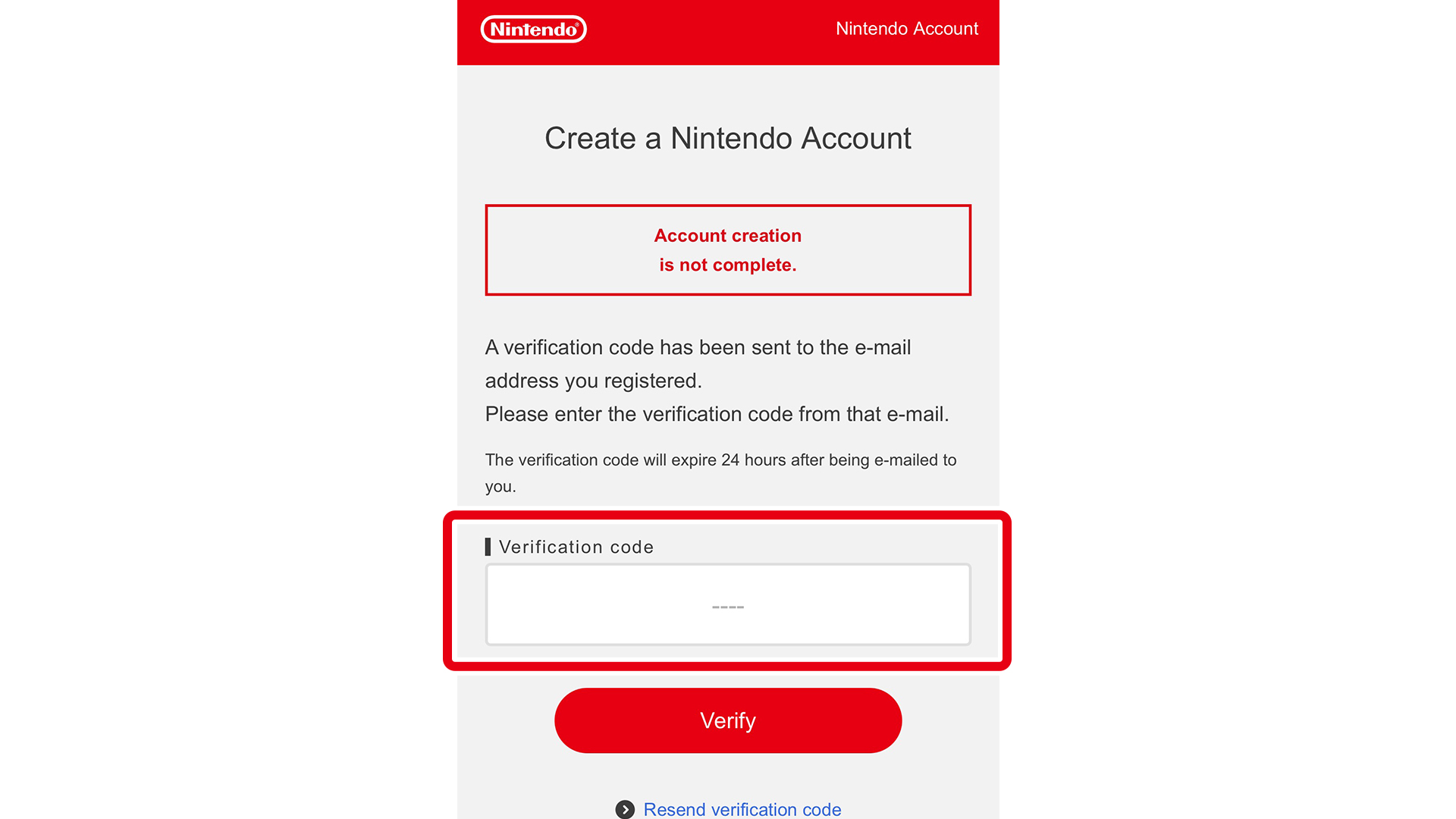Image resolution: width=1456 pixels, height=819 pixels.
Task: Click the 'Account creation' bold red text
Action: click(728, 236)
